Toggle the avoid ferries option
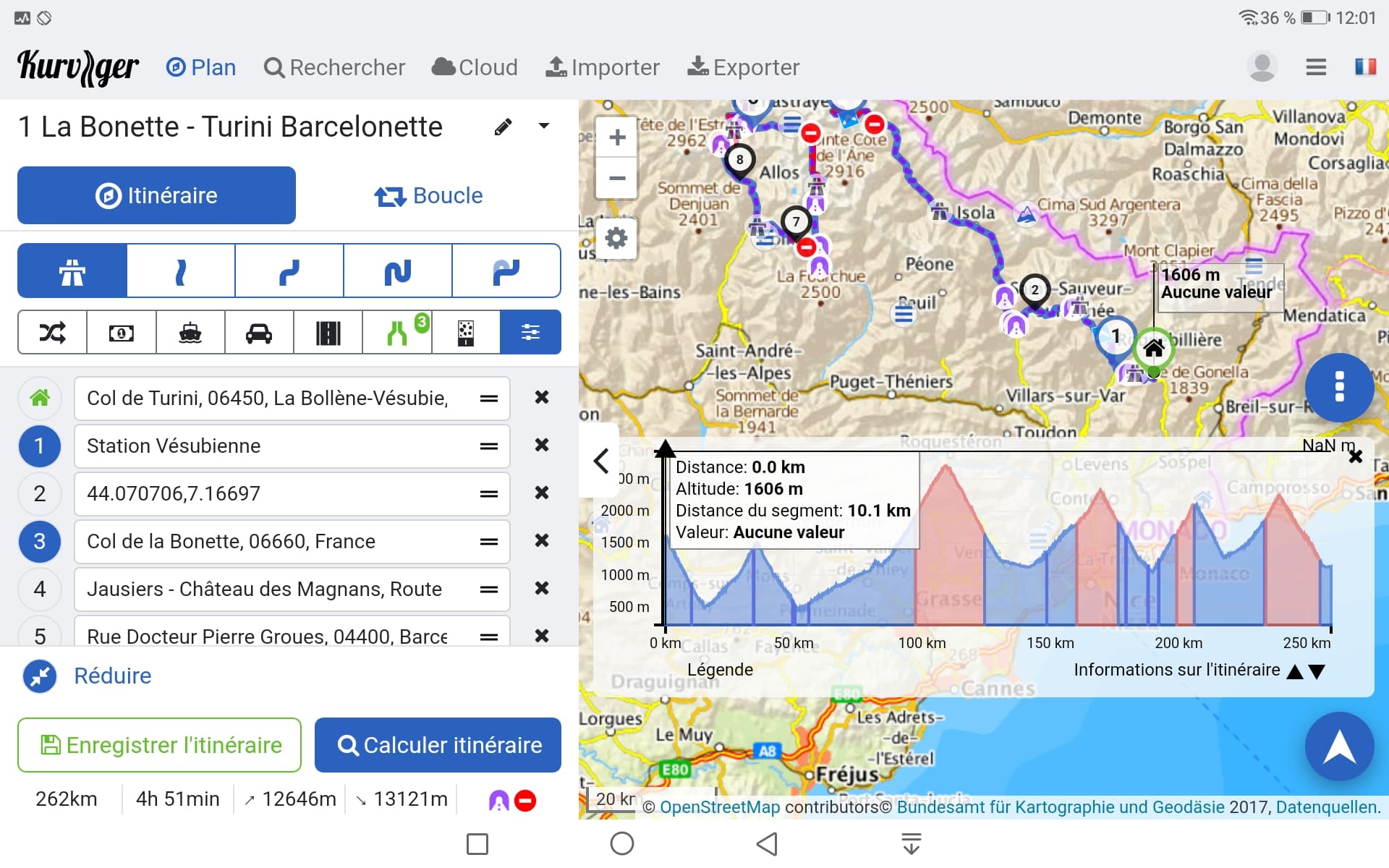The height and width of the screenshot is (868, 1389). [190, 333]
